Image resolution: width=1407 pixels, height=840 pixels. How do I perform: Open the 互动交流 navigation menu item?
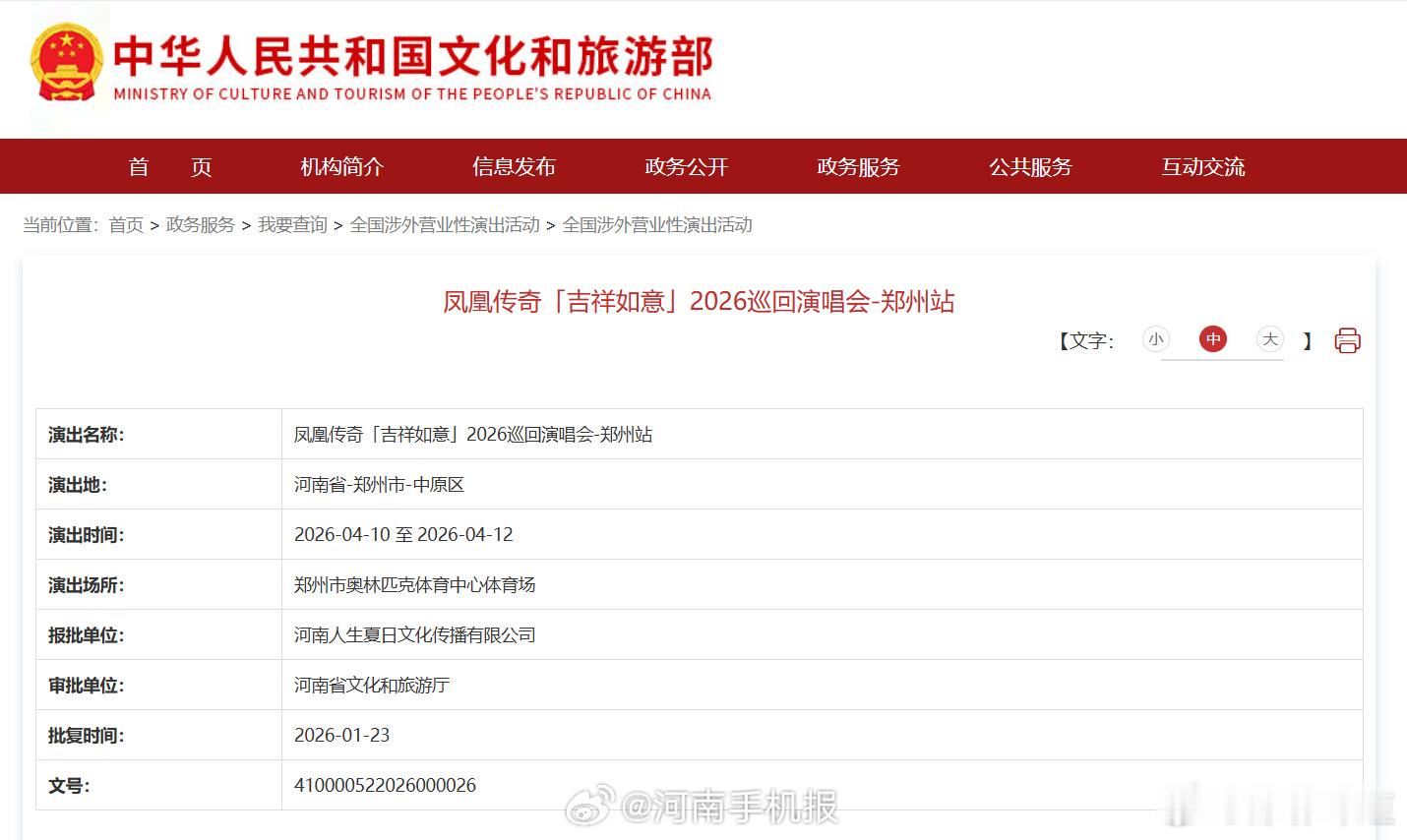point(1201,166)
